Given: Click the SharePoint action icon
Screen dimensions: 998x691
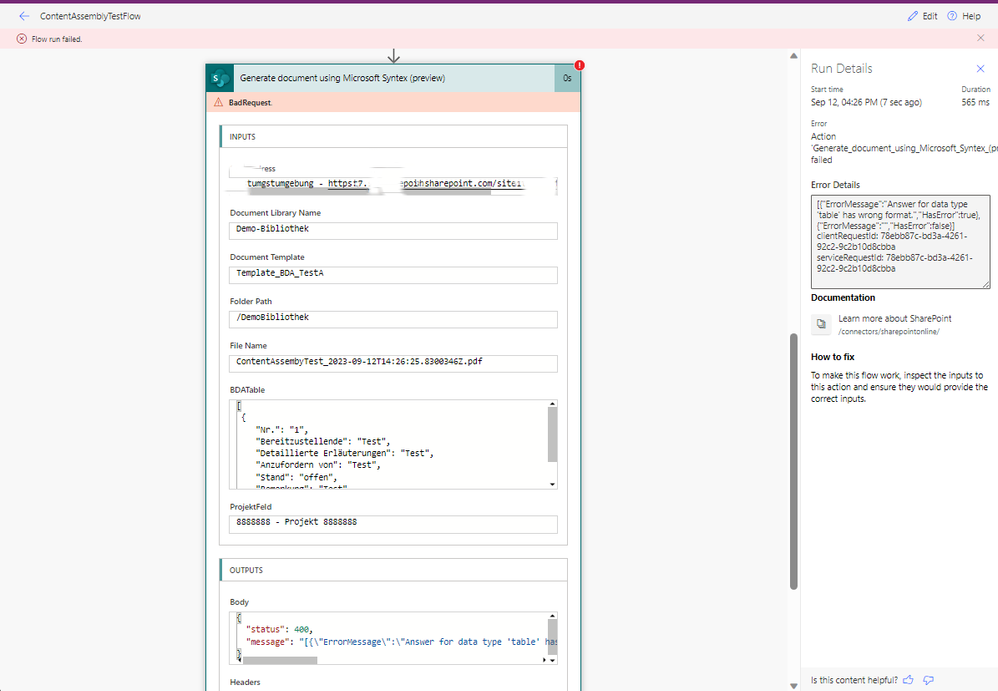Looking at the screenshot, I should 220,78.
